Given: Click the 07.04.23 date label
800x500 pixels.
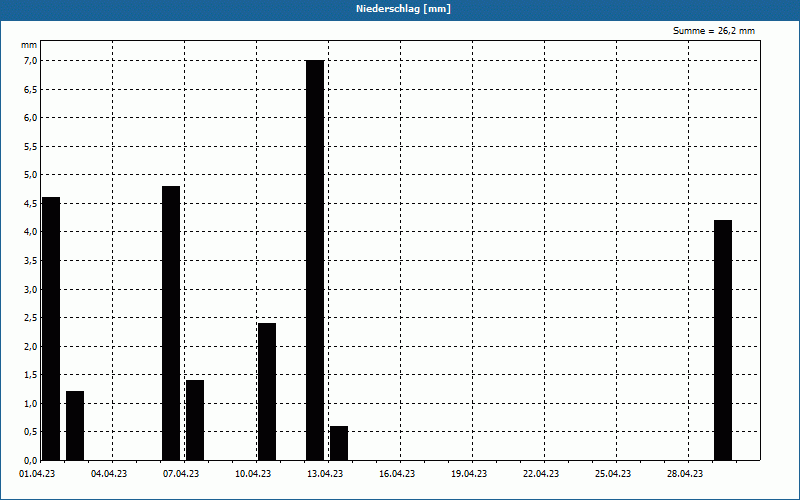Looking at the screenshot, I should 181,473.
